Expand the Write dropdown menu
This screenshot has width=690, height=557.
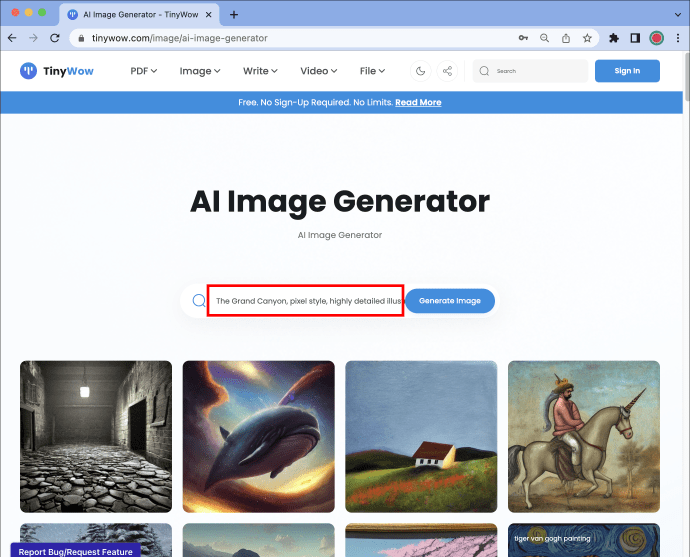click(x=260, y=71)
